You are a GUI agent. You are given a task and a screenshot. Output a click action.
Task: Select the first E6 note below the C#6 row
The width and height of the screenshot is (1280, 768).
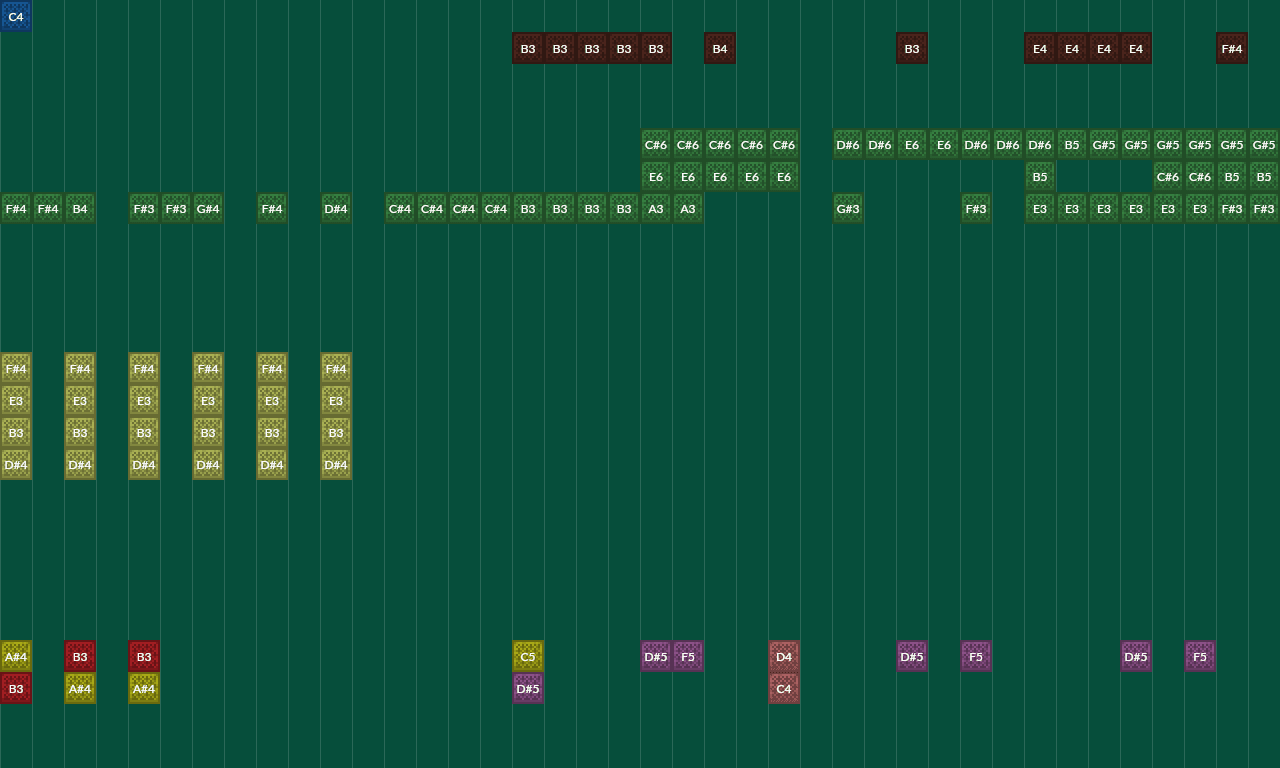656,176
